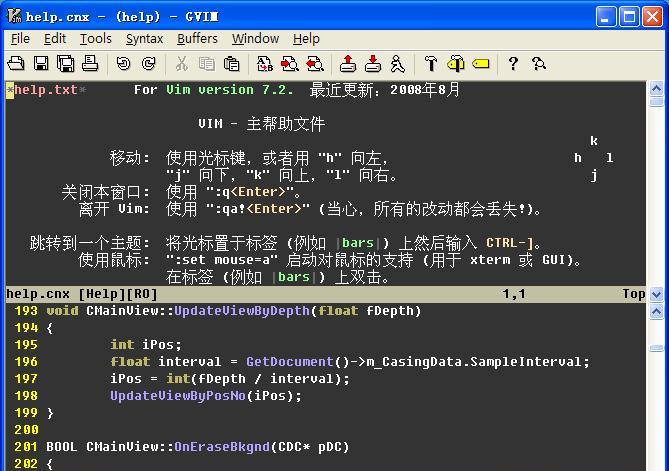Open the Edit menu
Image resolution: width=669 pixels, height=471 pixels.
(x=55, y=39)
